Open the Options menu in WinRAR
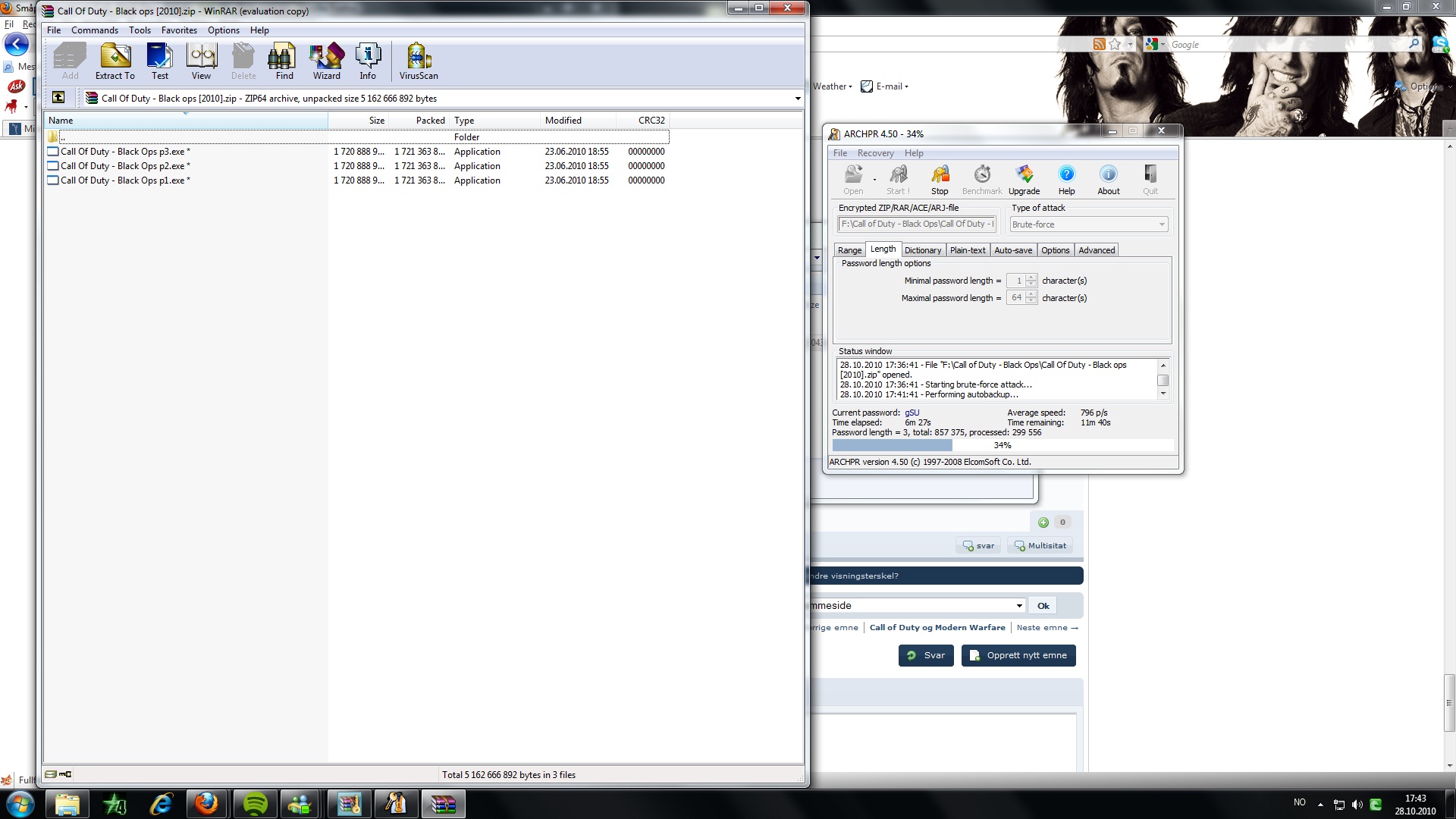 pos(224,30)
